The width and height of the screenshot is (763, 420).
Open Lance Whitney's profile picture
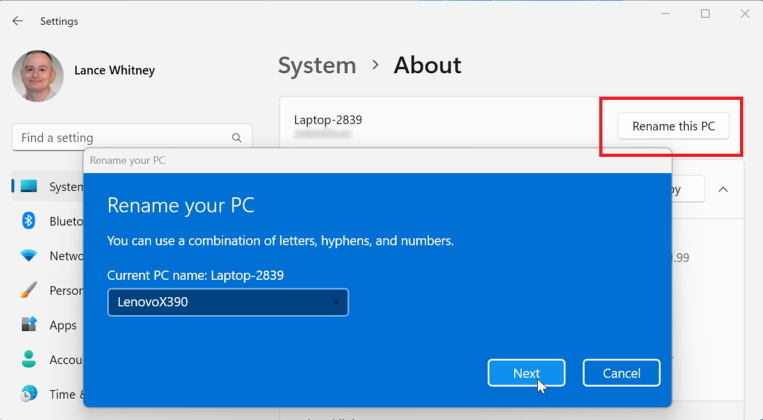click(x=38, y=77)
